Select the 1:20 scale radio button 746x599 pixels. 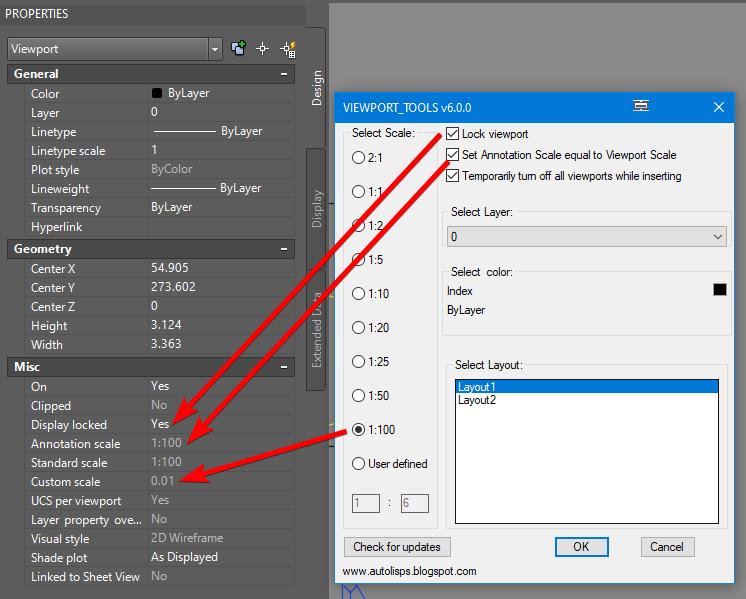(x=358, y=327)
